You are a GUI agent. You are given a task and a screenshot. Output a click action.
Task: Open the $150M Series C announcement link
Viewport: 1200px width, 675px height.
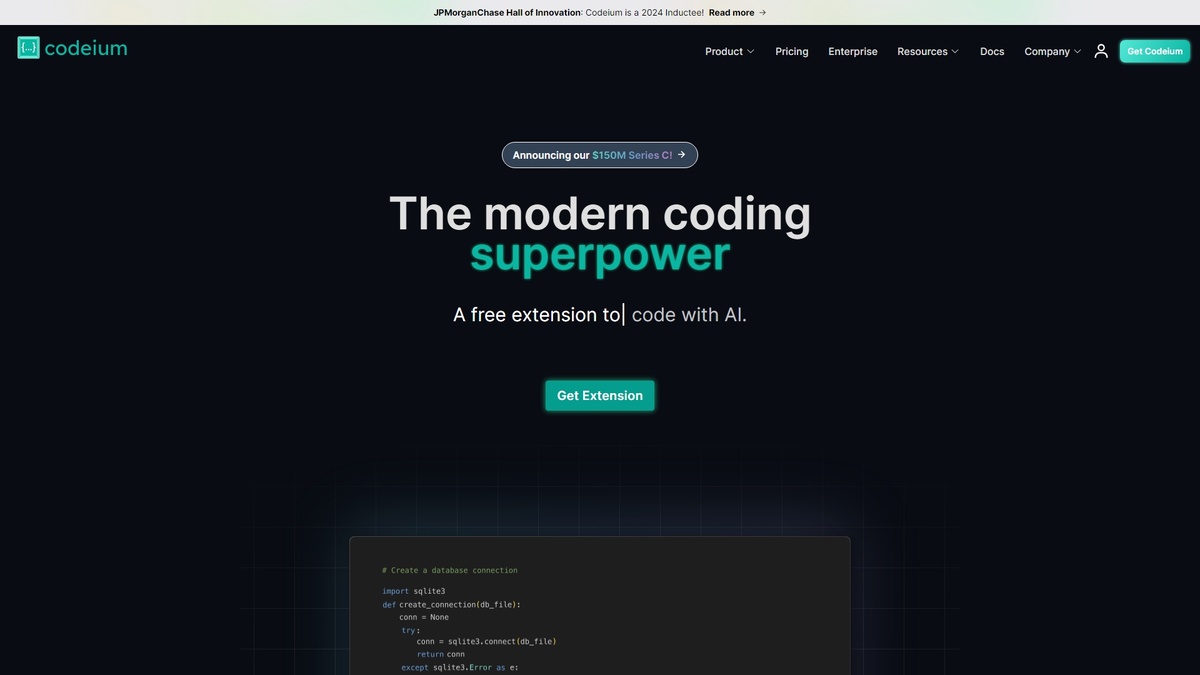631,154
